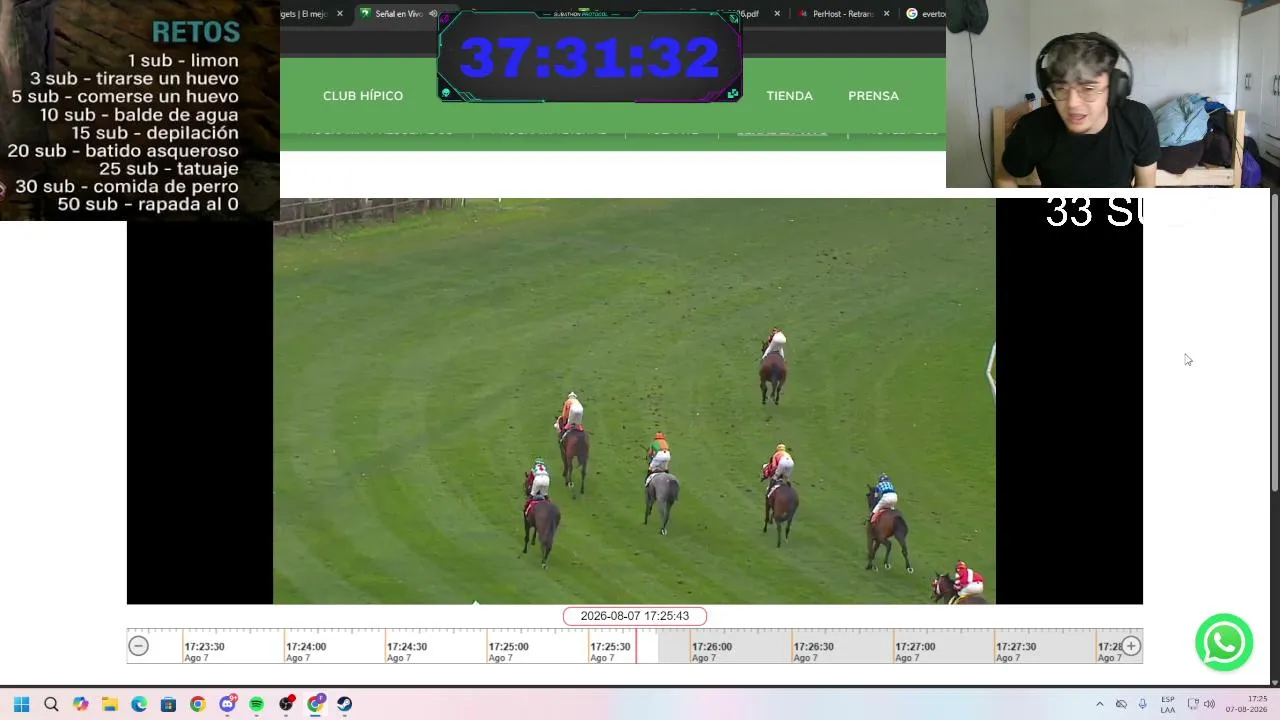Open Google Chrome from the taskbar
Viewport: 1280px width, 720px height.
point(198,704)
